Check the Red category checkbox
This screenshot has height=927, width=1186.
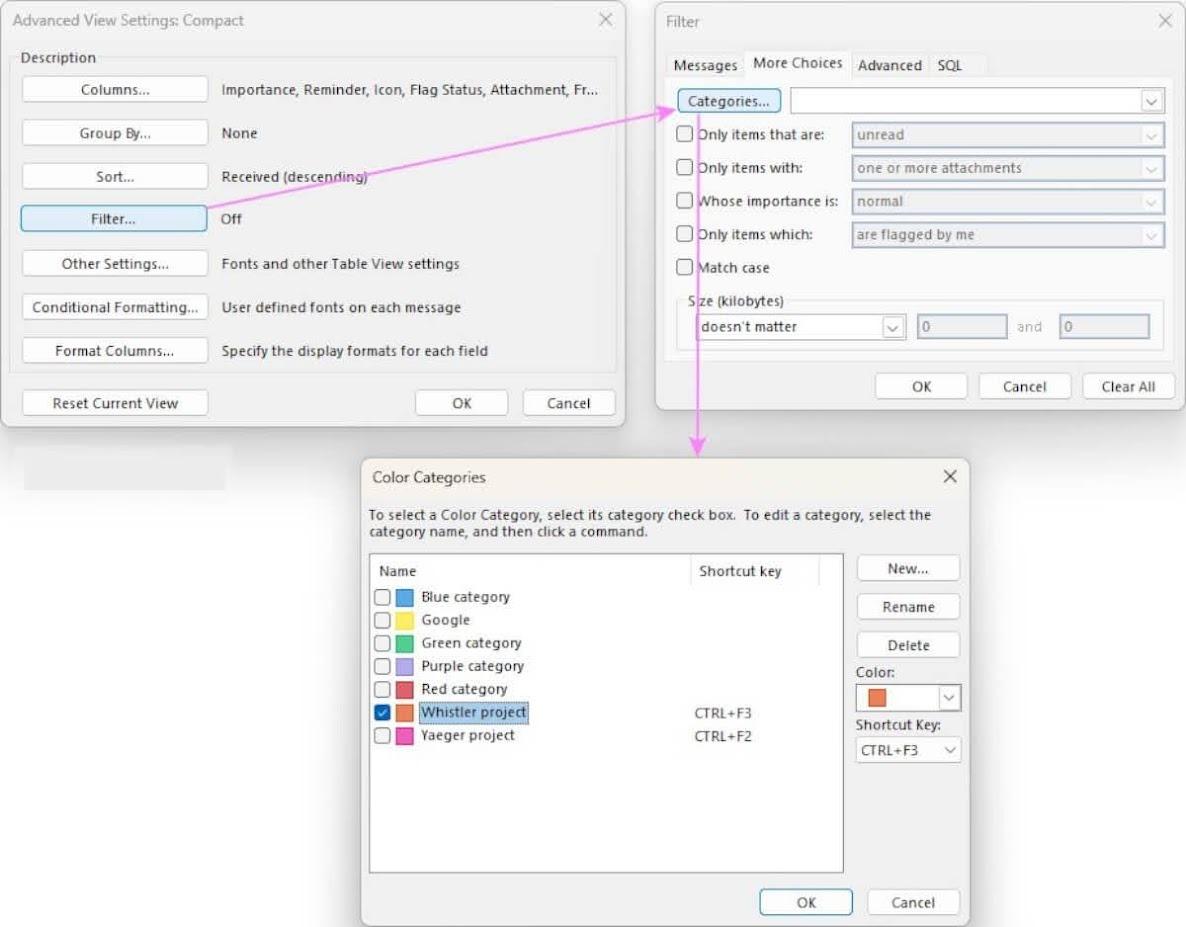pos(382,690)
